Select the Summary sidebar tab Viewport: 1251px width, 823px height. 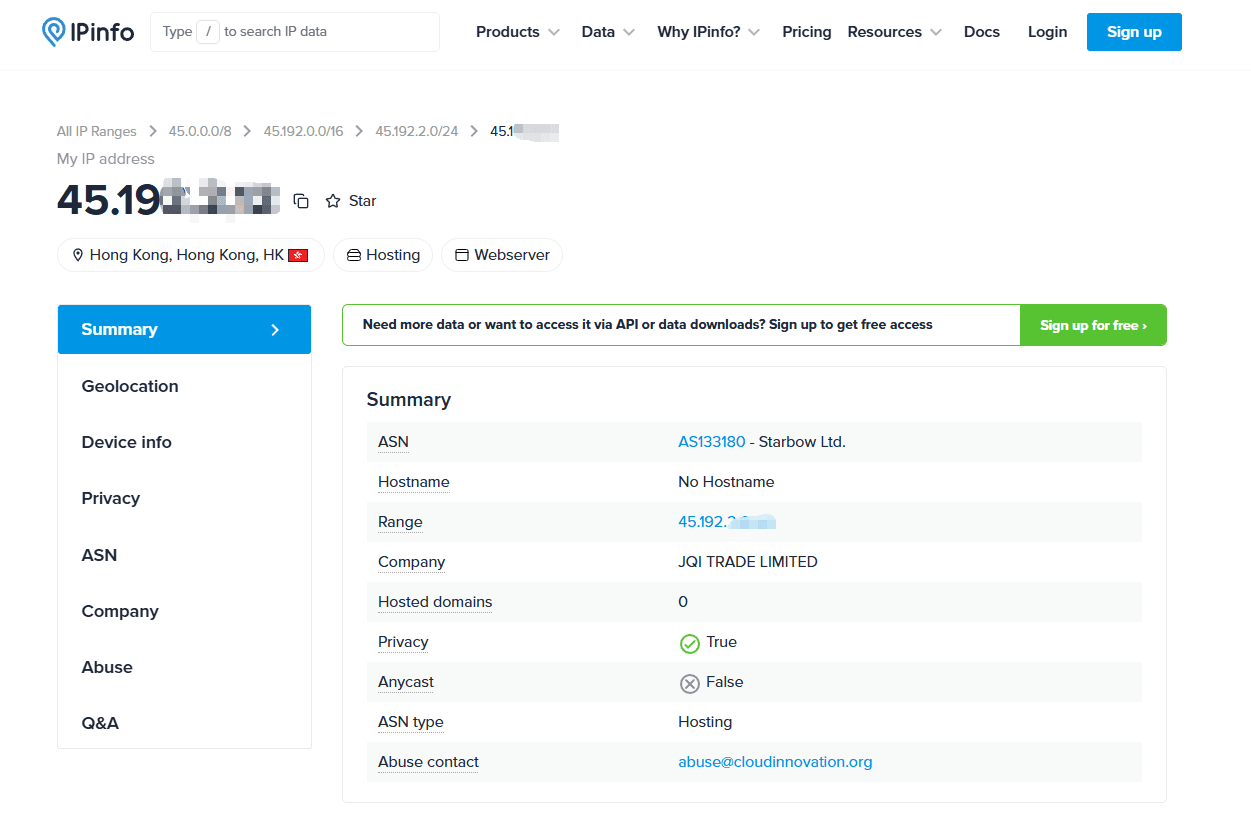184,329
